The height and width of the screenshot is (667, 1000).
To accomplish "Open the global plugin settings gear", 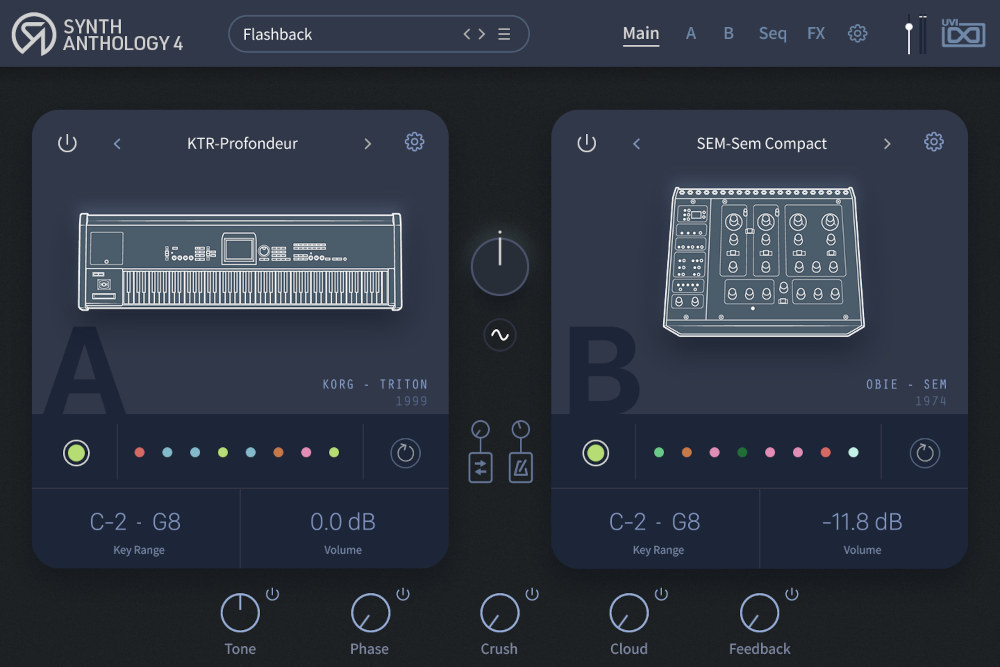I will (857, 33).
